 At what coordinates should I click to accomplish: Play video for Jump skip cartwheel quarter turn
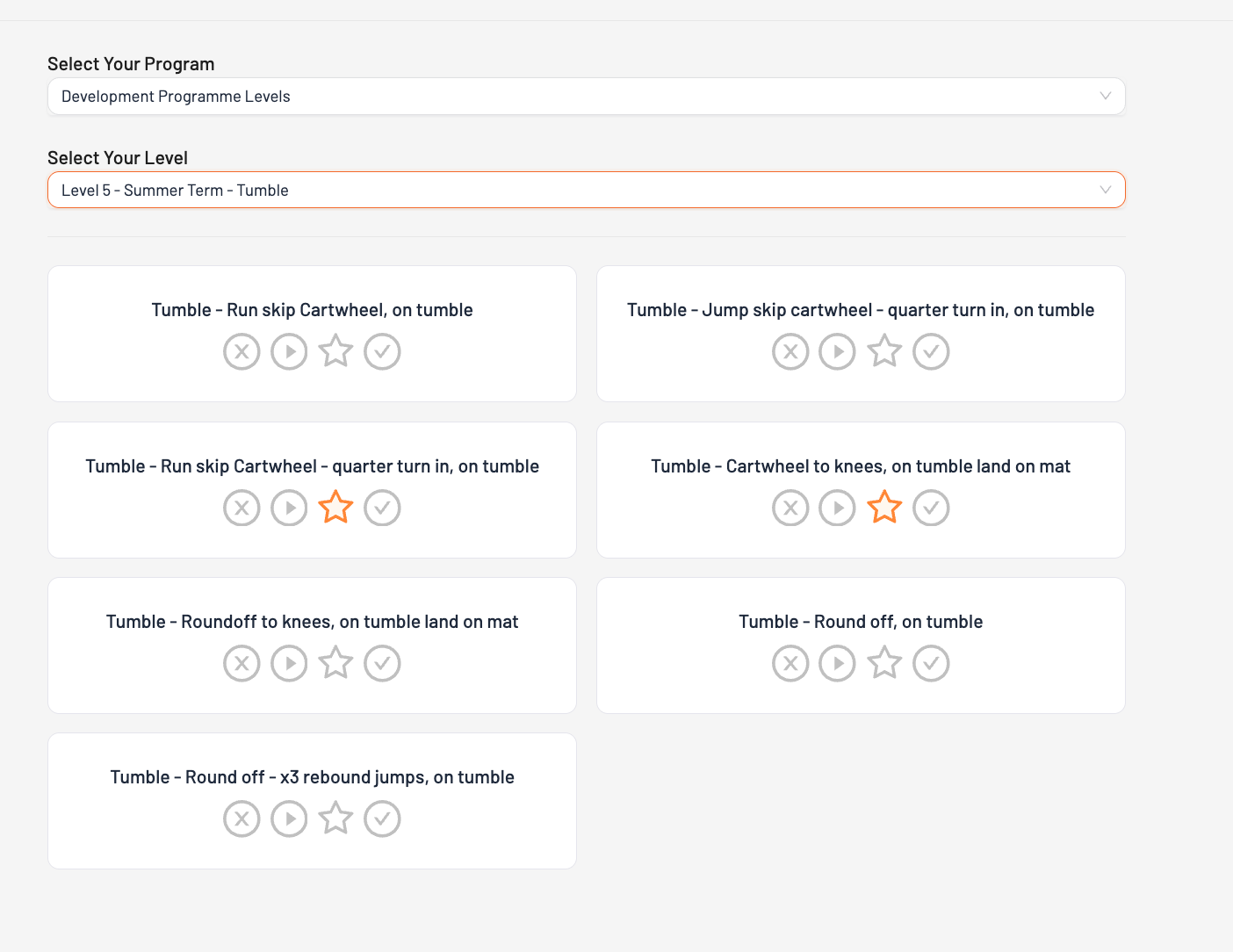pos(837,352)
